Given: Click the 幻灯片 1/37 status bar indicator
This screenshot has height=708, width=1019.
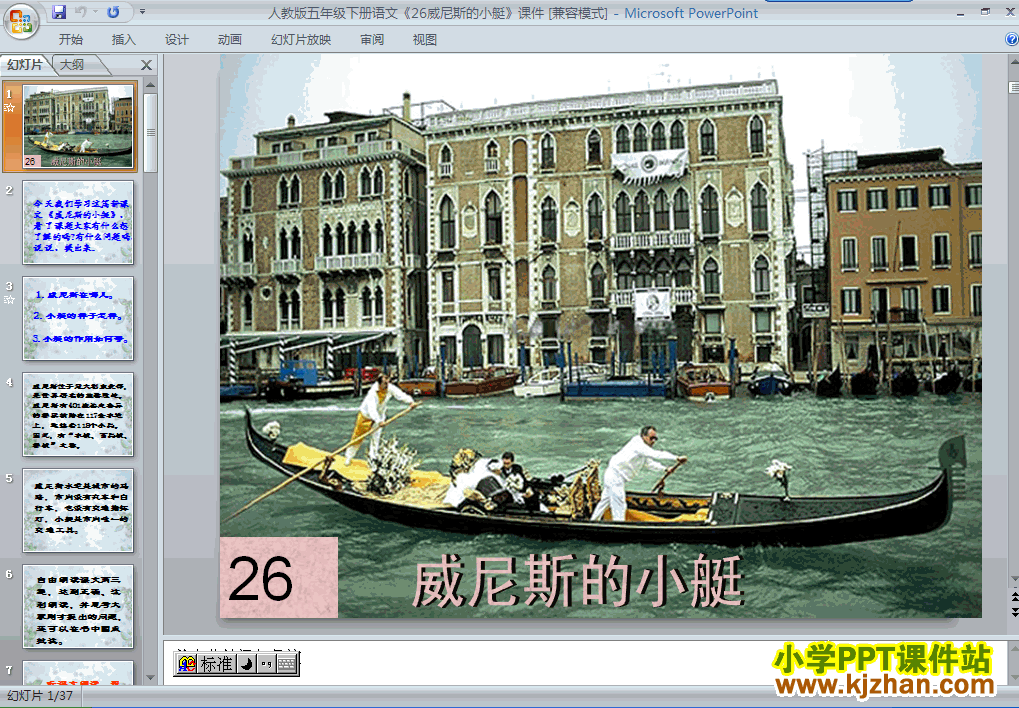Looking at the screenshot, I should tap(40, 696).
